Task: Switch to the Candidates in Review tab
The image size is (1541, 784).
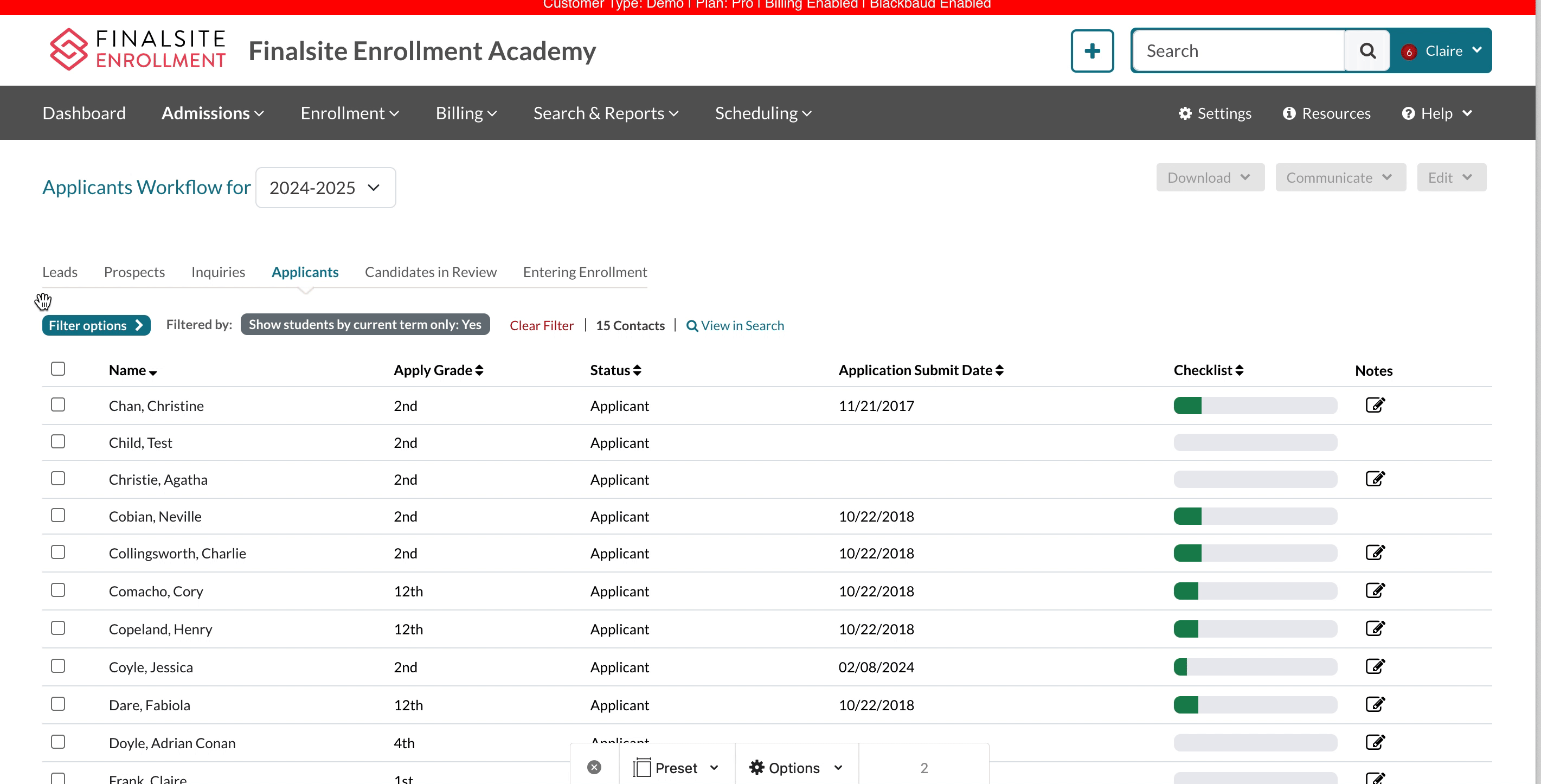Action: 430,270
